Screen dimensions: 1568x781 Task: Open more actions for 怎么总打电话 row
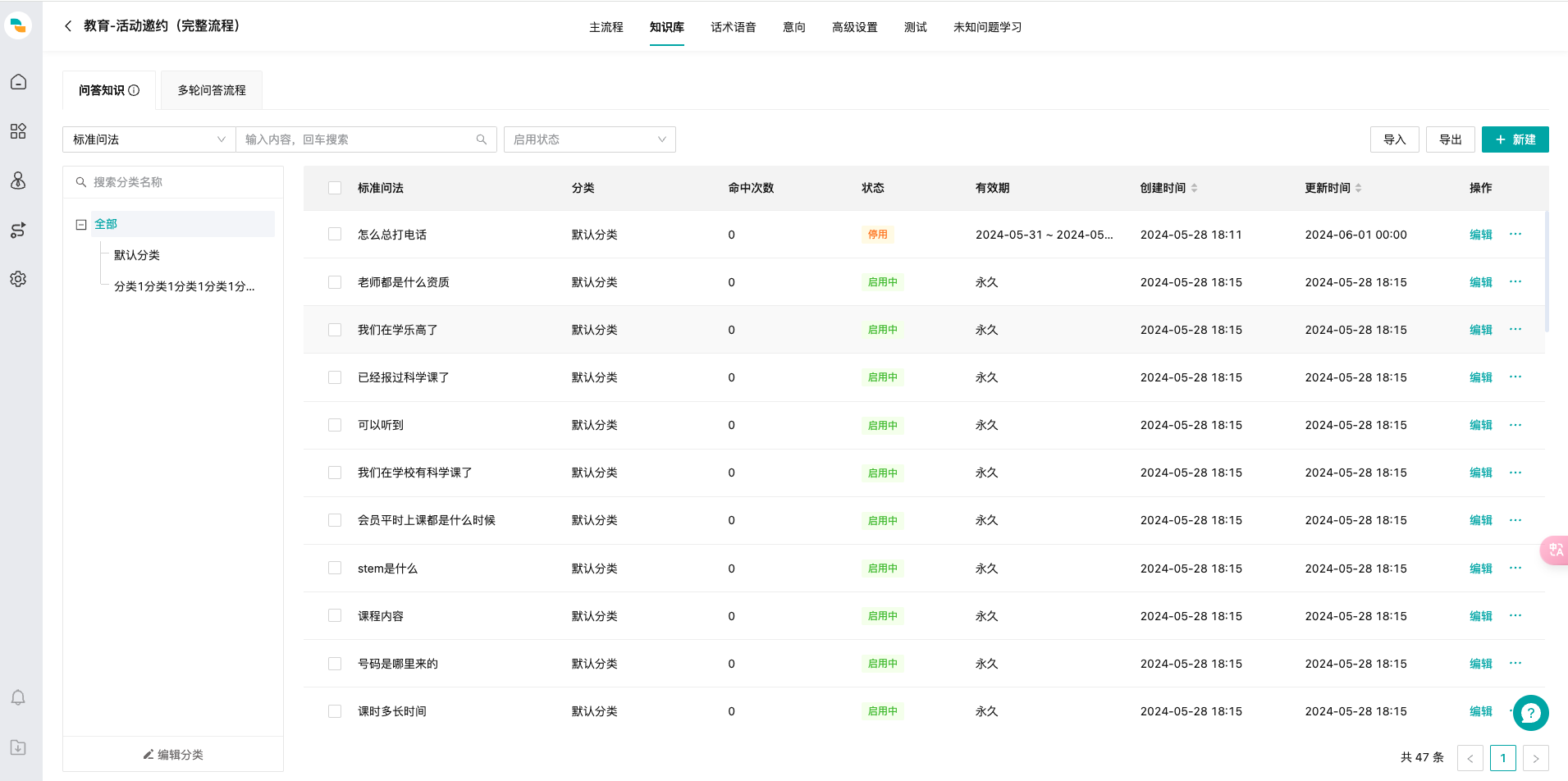click(1515, 234)
